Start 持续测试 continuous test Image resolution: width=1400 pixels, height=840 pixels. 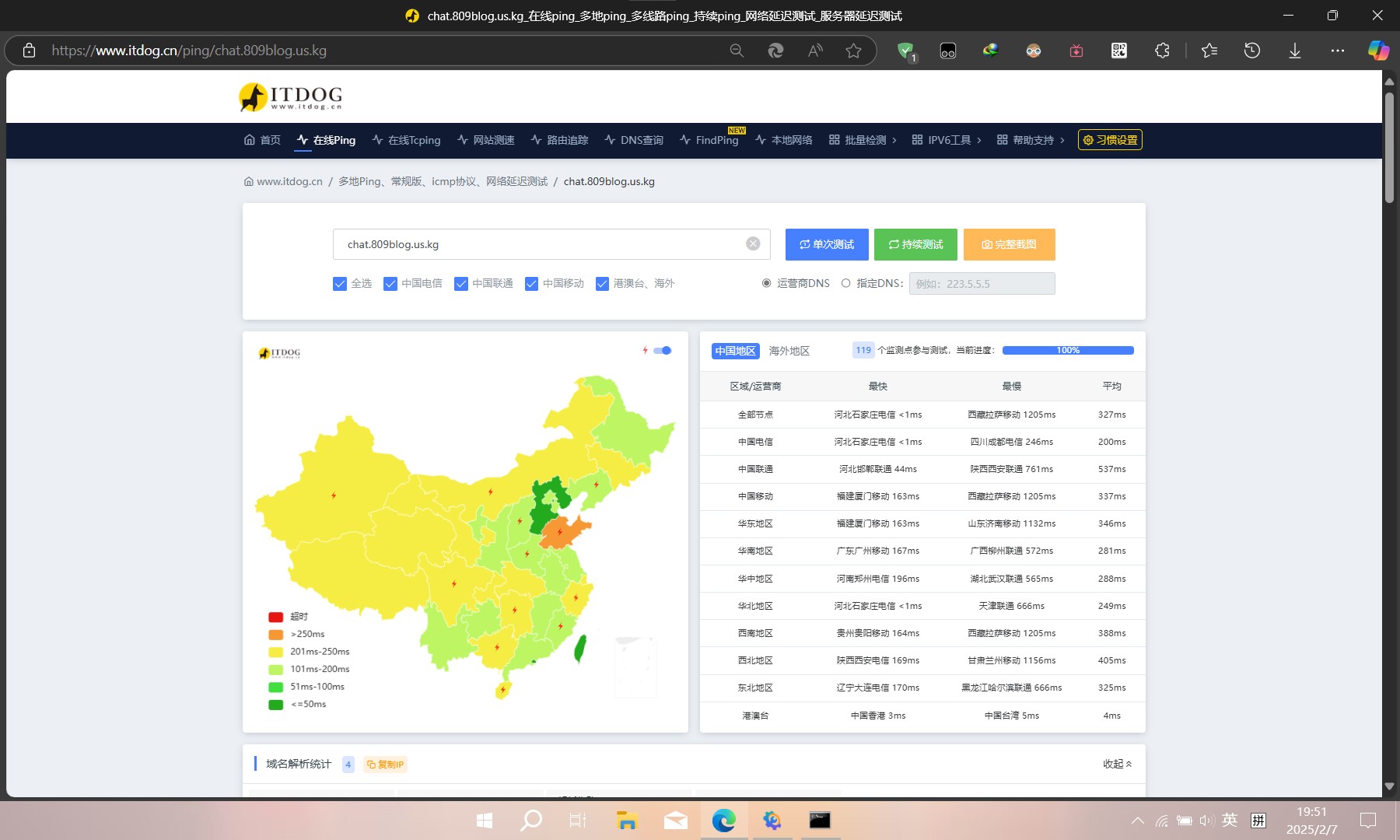click(x=916, y=244)
